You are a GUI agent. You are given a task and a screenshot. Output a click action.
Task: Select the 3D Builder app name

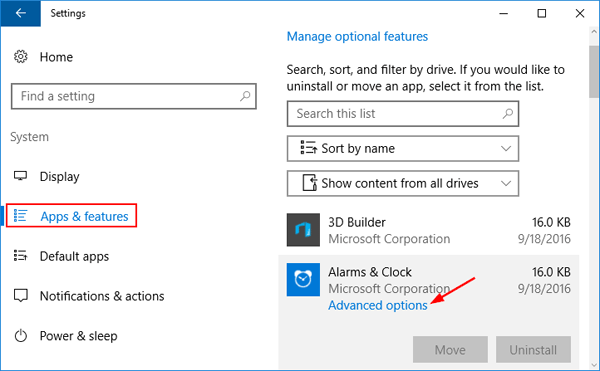pyautogui.click(x=357, y=222)
